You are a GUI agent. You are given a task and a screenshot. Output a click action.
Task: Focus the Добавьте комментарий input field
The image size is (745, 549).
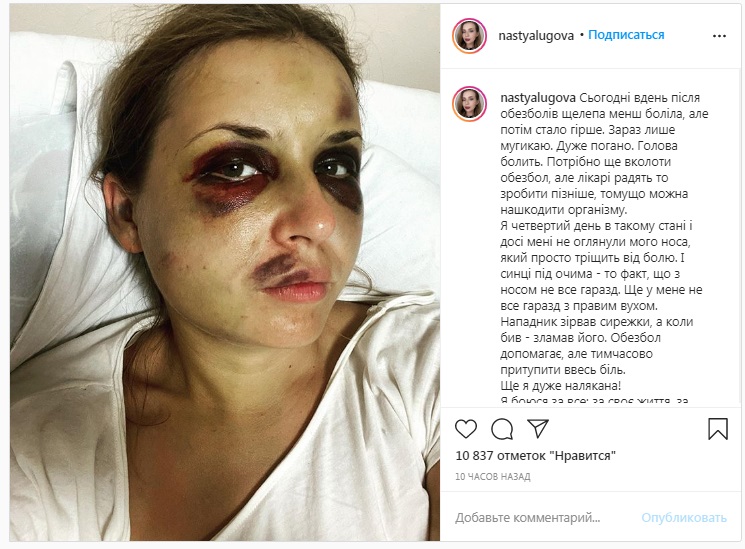(x=527, y=517)
